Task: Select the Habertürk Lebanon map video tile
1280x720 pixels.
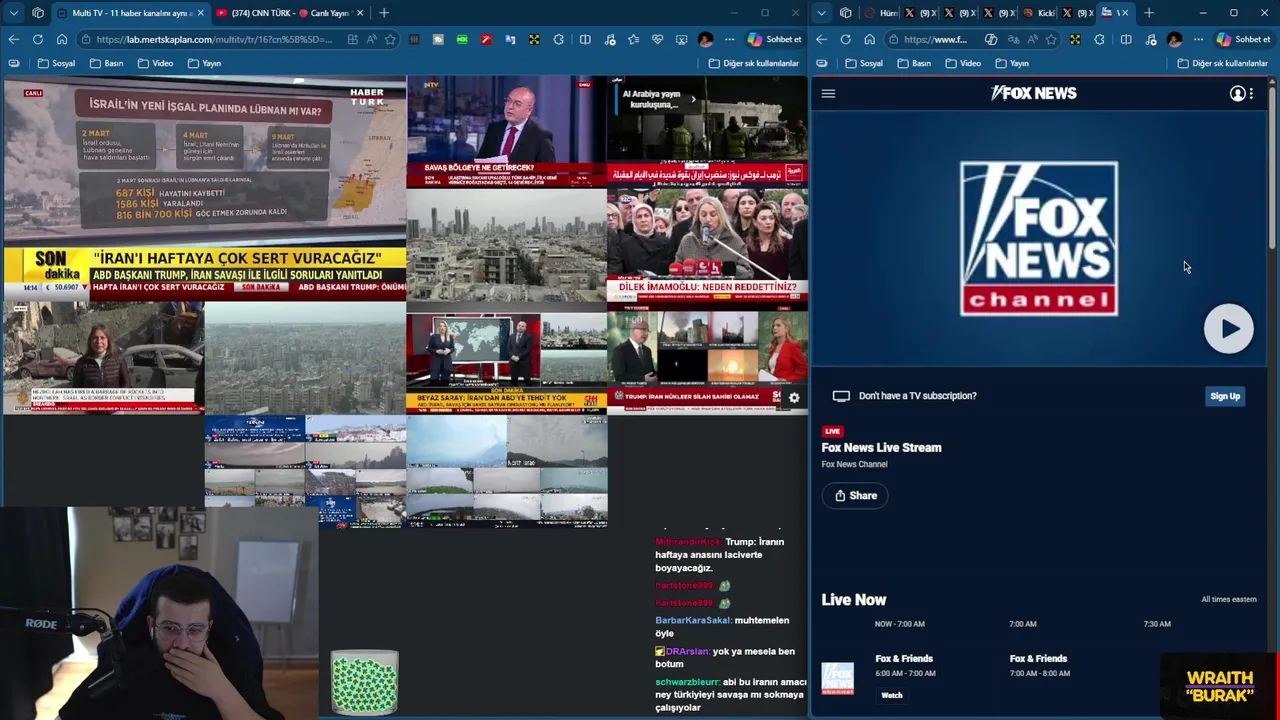Action: point(204,188)
